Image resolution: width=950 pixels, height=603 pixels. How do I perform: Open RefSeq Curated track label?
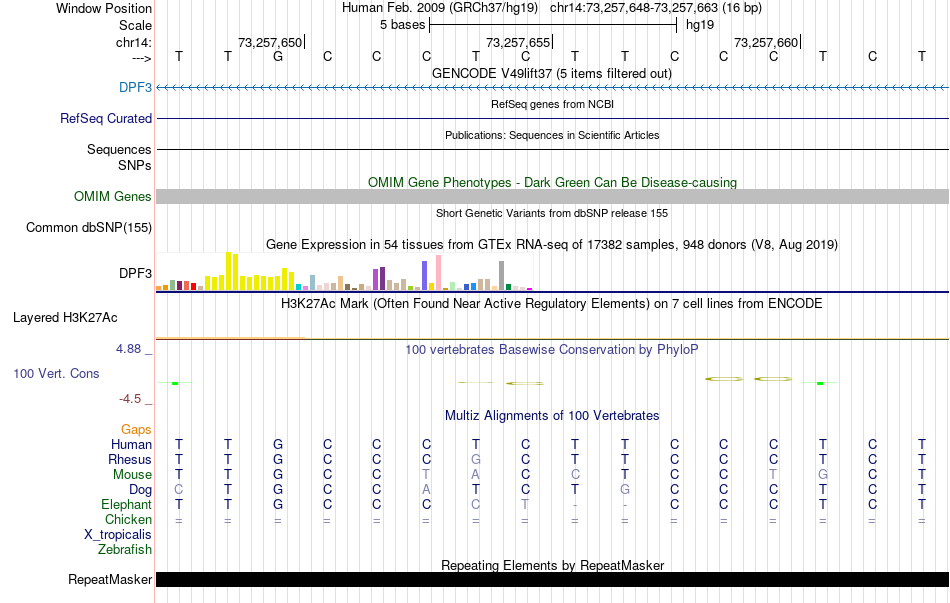[105, 118]
